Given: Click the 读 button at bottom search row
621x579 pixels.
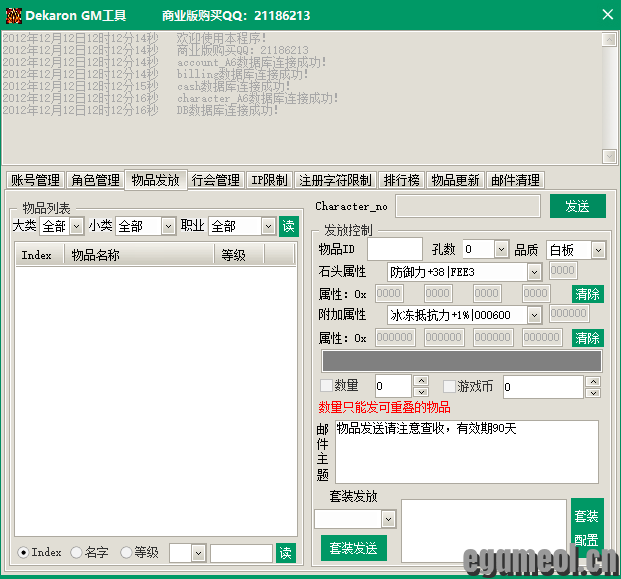Looking at the screenshot, I should (286, 553).
